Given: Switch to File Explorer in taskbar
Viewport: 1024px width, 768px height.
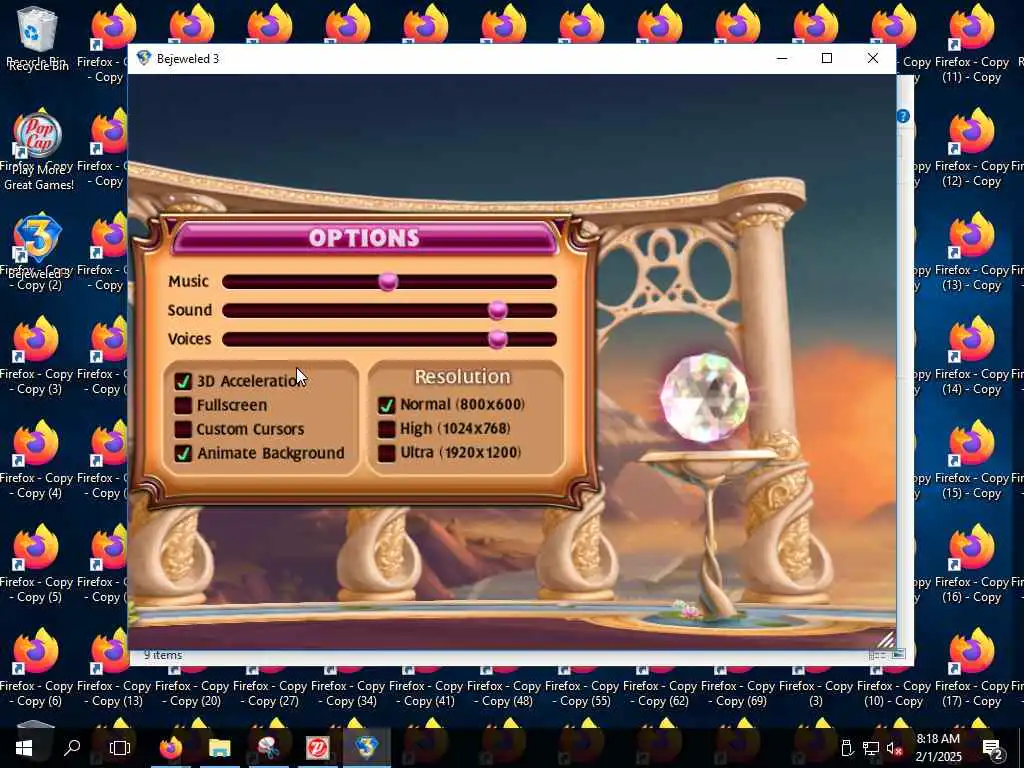Looking at the screenshot, I should tap(219, 747).
